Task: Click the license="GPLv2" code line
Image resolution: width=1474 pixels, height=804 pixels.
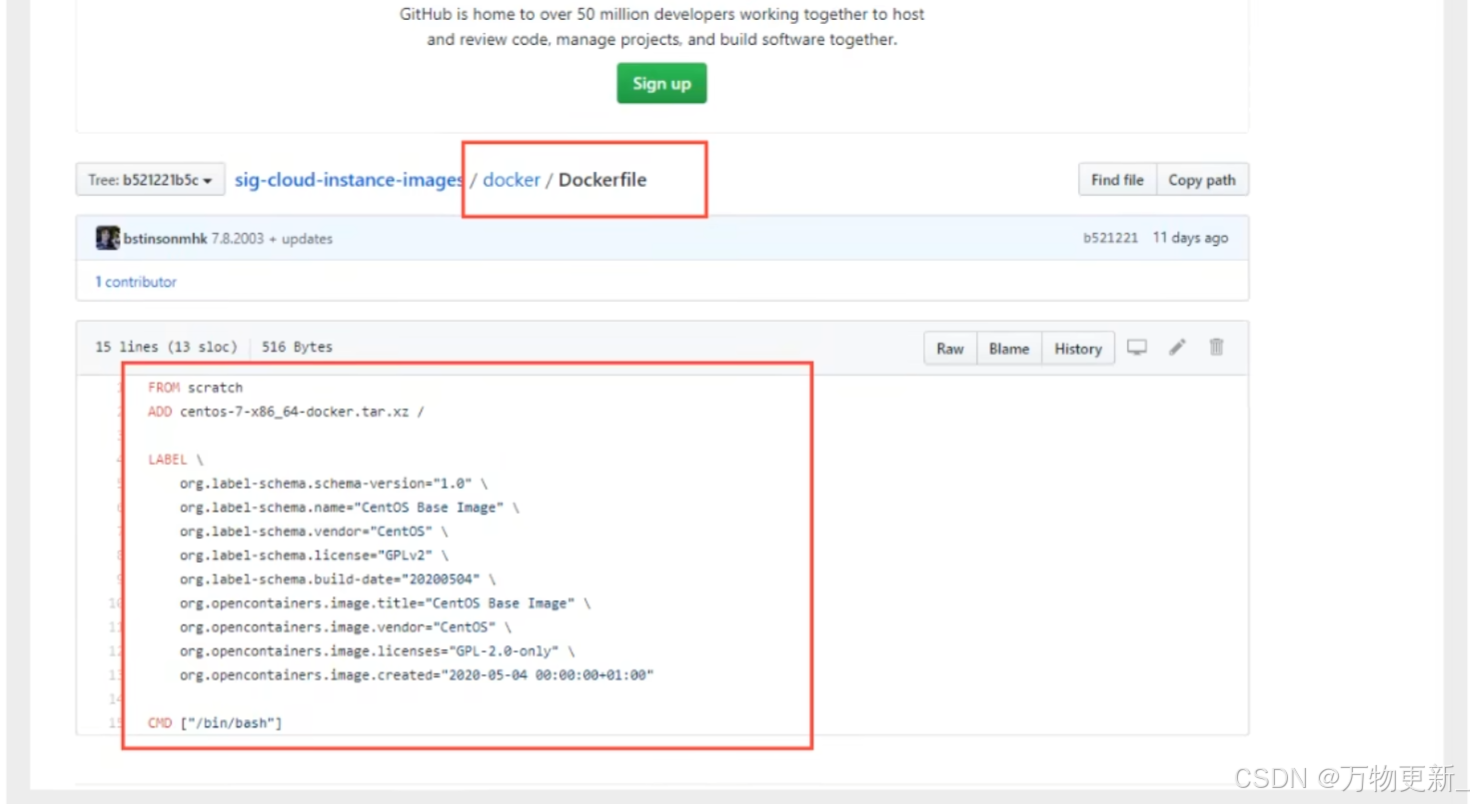Action: [314, 555]
